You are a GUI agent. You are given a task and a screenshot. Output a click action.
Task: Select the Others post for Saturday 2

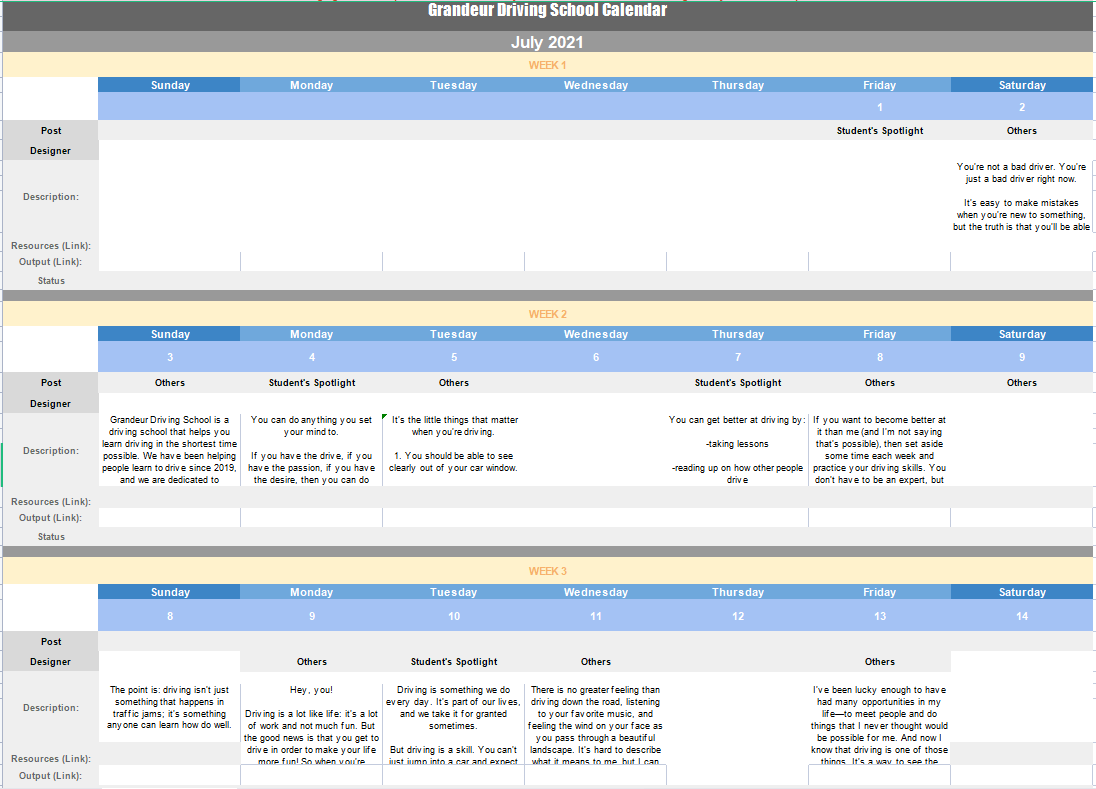[1022, 131]
